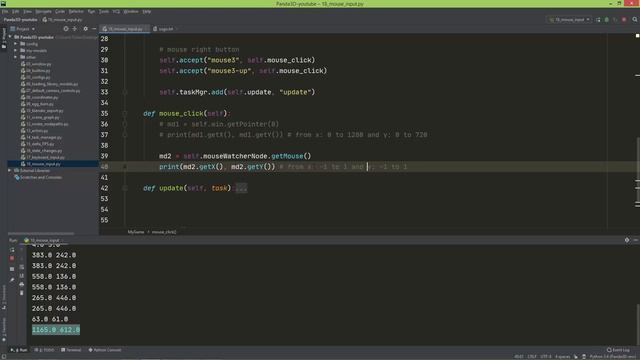Click the pin tab icon in Run panel

(12, 280)
